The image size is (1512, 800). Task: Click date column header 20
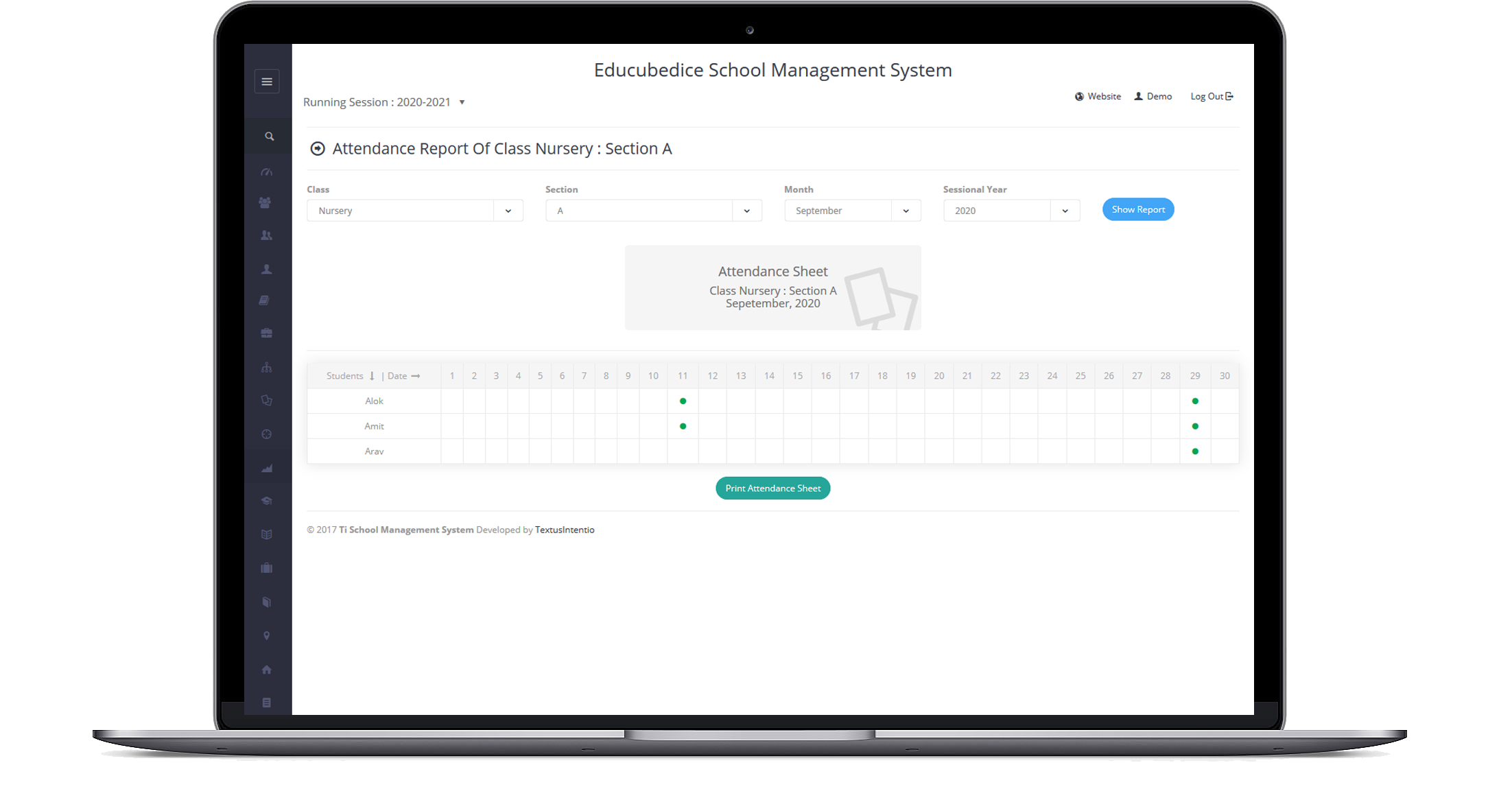(939, 376)
